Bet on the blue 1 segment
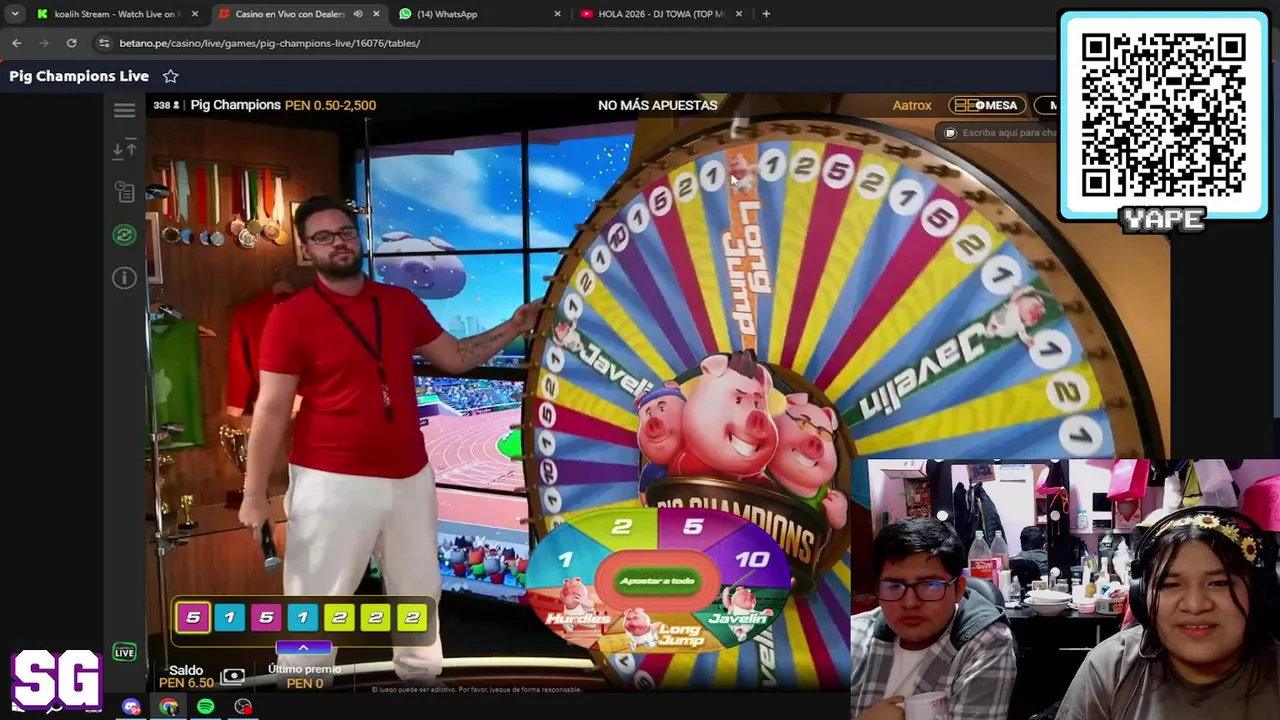This screenshot has height=720, width=1280. pos(567,561)
